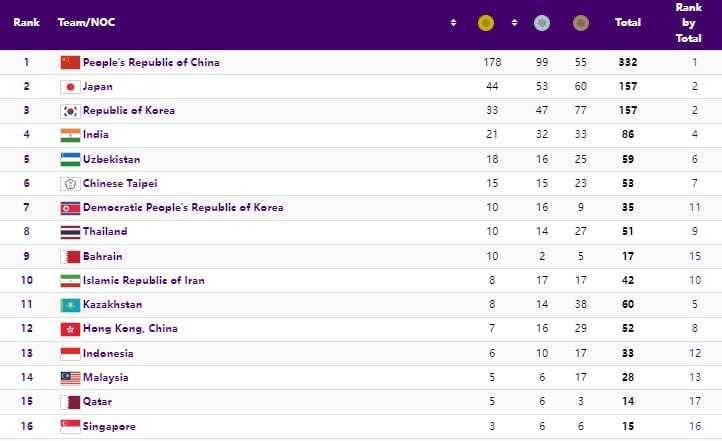Viewport: 722px width, 441px height.
Task: Select the Rank column header
Action: 26,23
